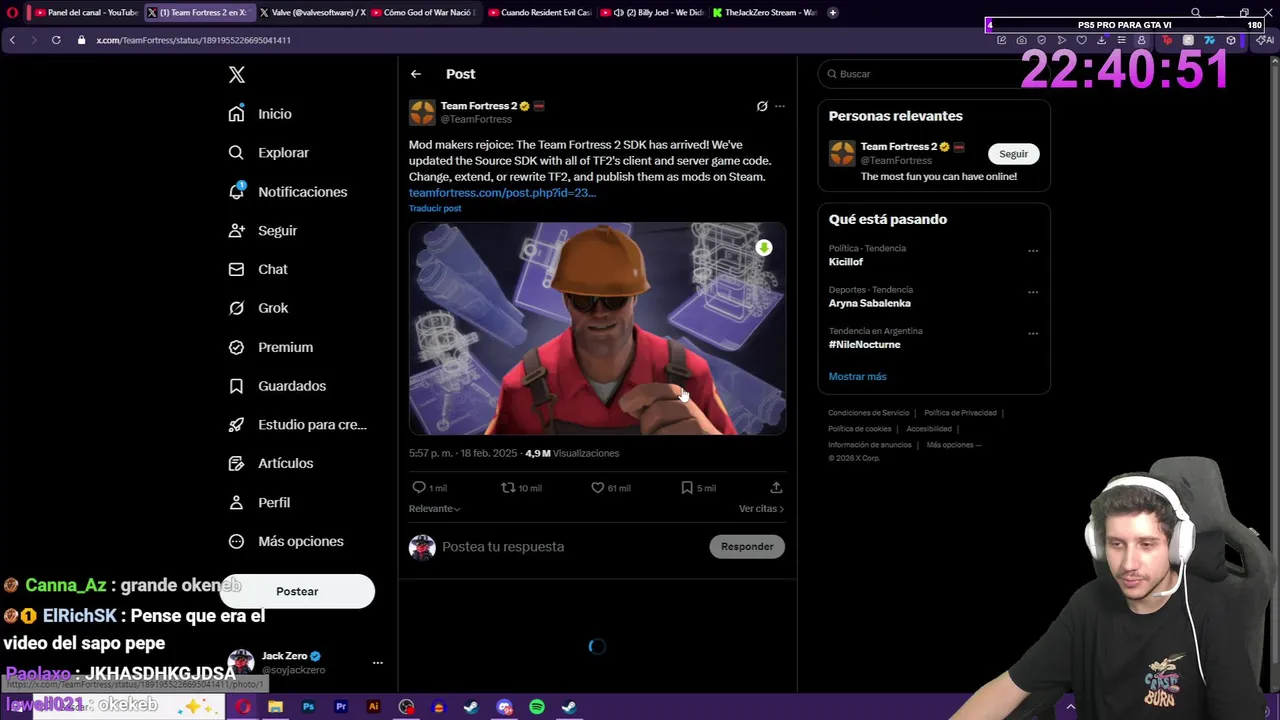Open Más opciones circle icon
This screenshot has width=1280, height=720.
click(236, 541)
